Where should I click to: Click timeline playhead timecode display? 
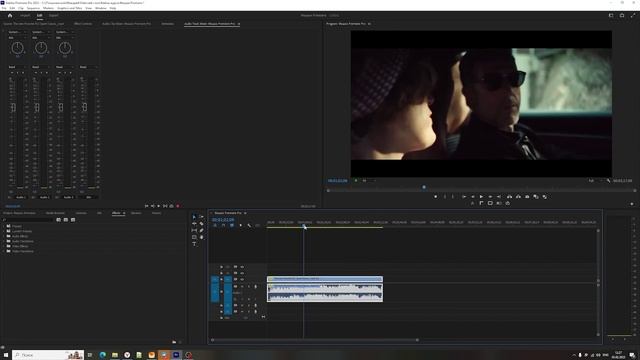pyautogui.click(x=223, y=220)
